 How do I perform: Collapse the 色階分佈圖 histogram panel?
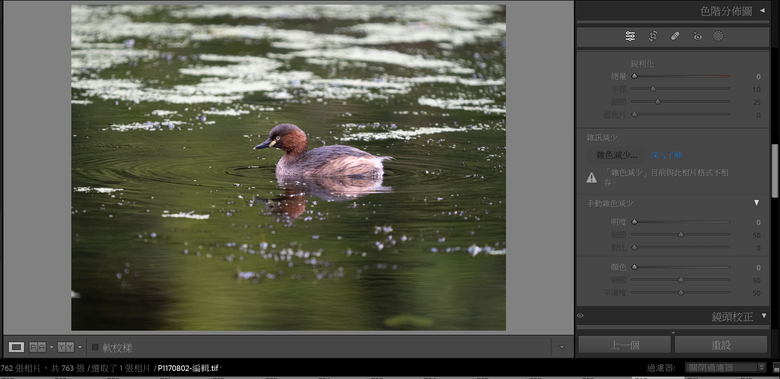(763, 10)
